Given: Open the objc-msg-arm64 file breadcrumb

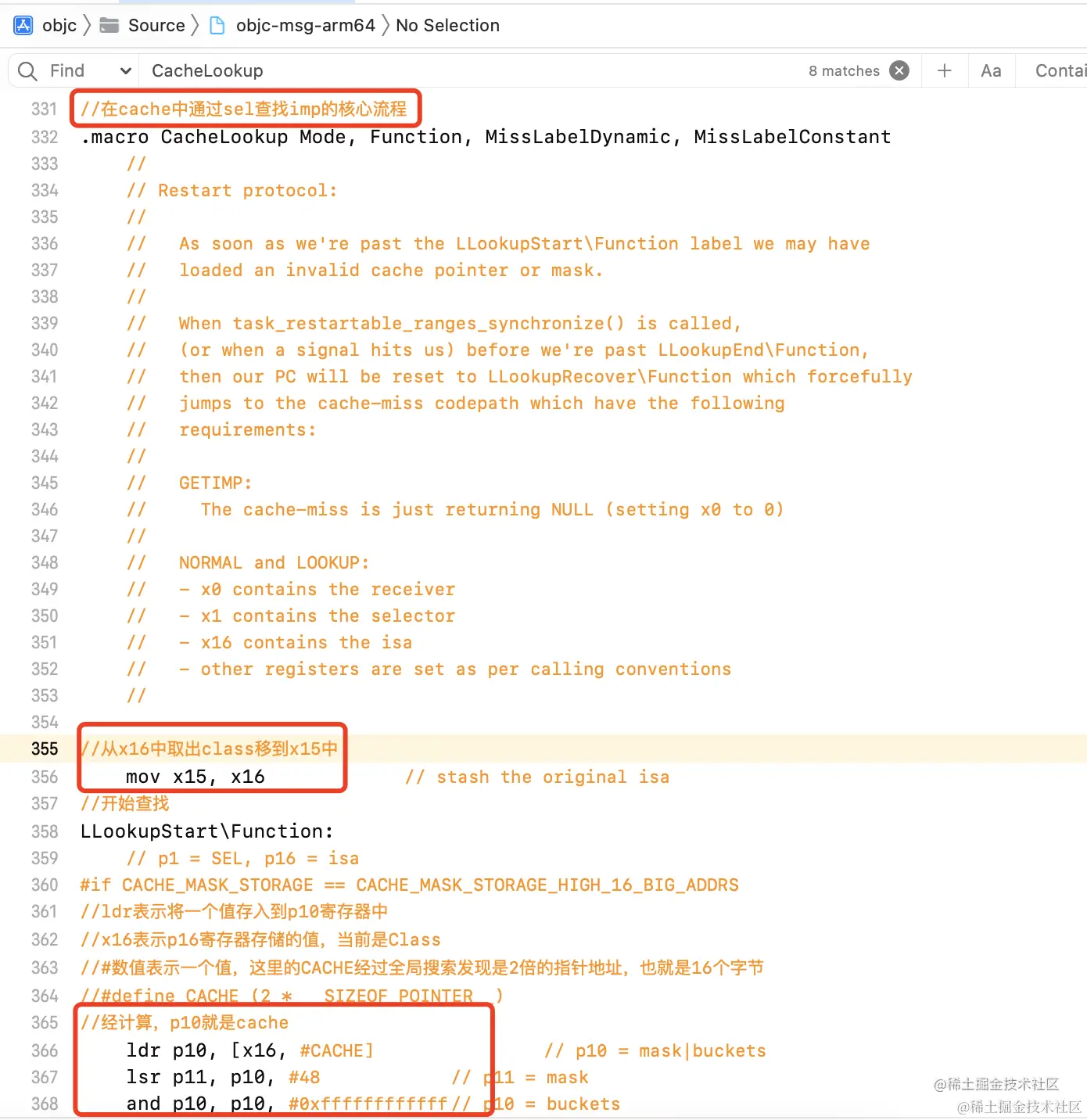Looking at the screenshot, I should (306, 25).
